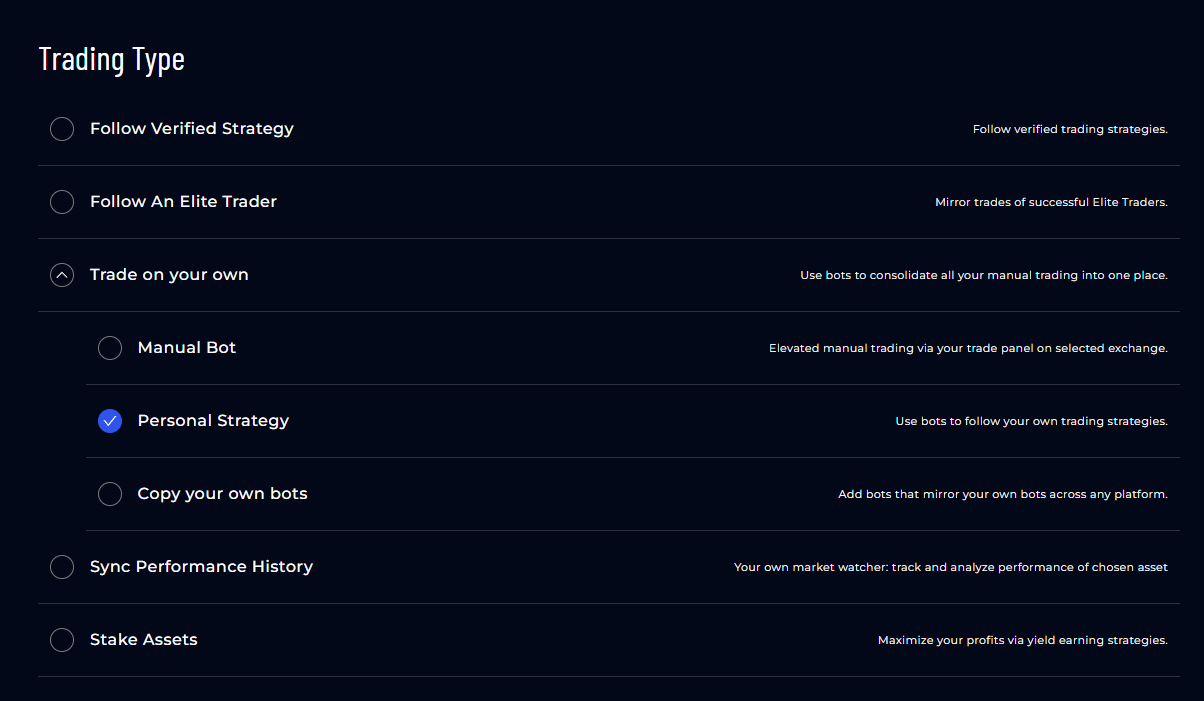Click the Stake Assets label

[x=144, y=640]
